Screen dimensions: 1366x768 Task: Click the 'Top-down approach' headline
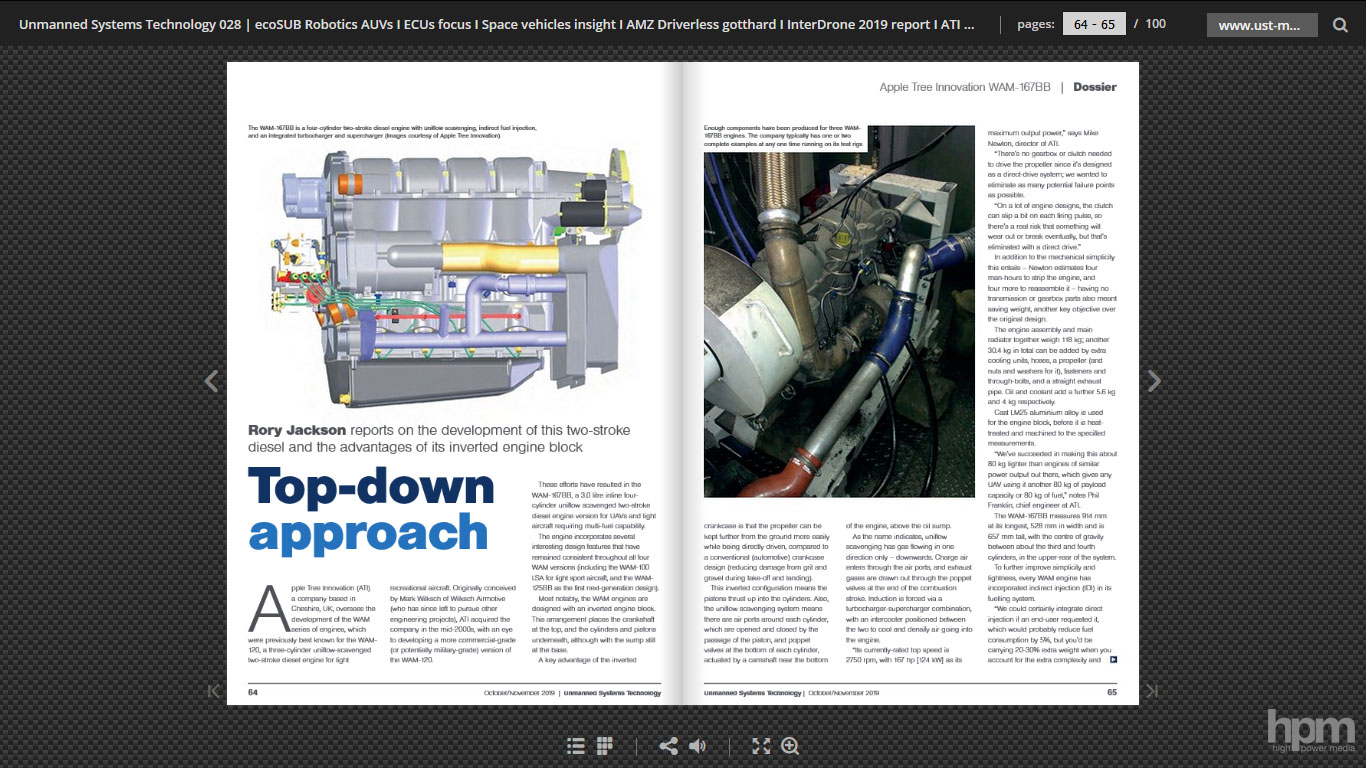pos(371,510)
